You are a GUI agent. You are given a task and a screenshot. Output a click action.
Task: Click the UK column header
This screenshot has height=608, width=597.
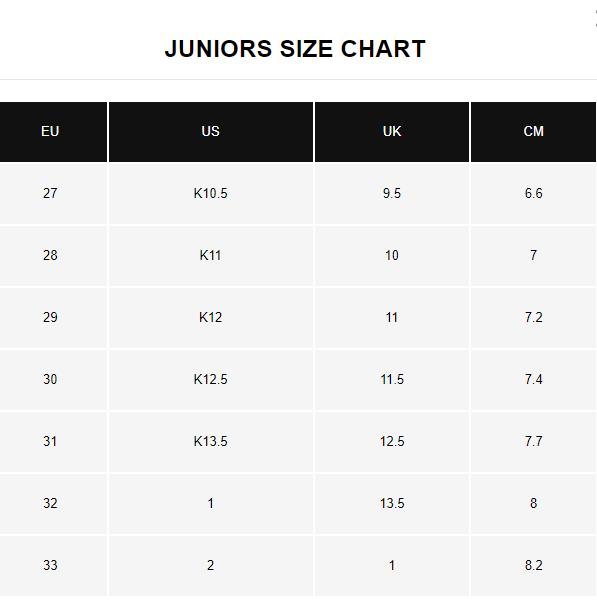tap(392, 132)
